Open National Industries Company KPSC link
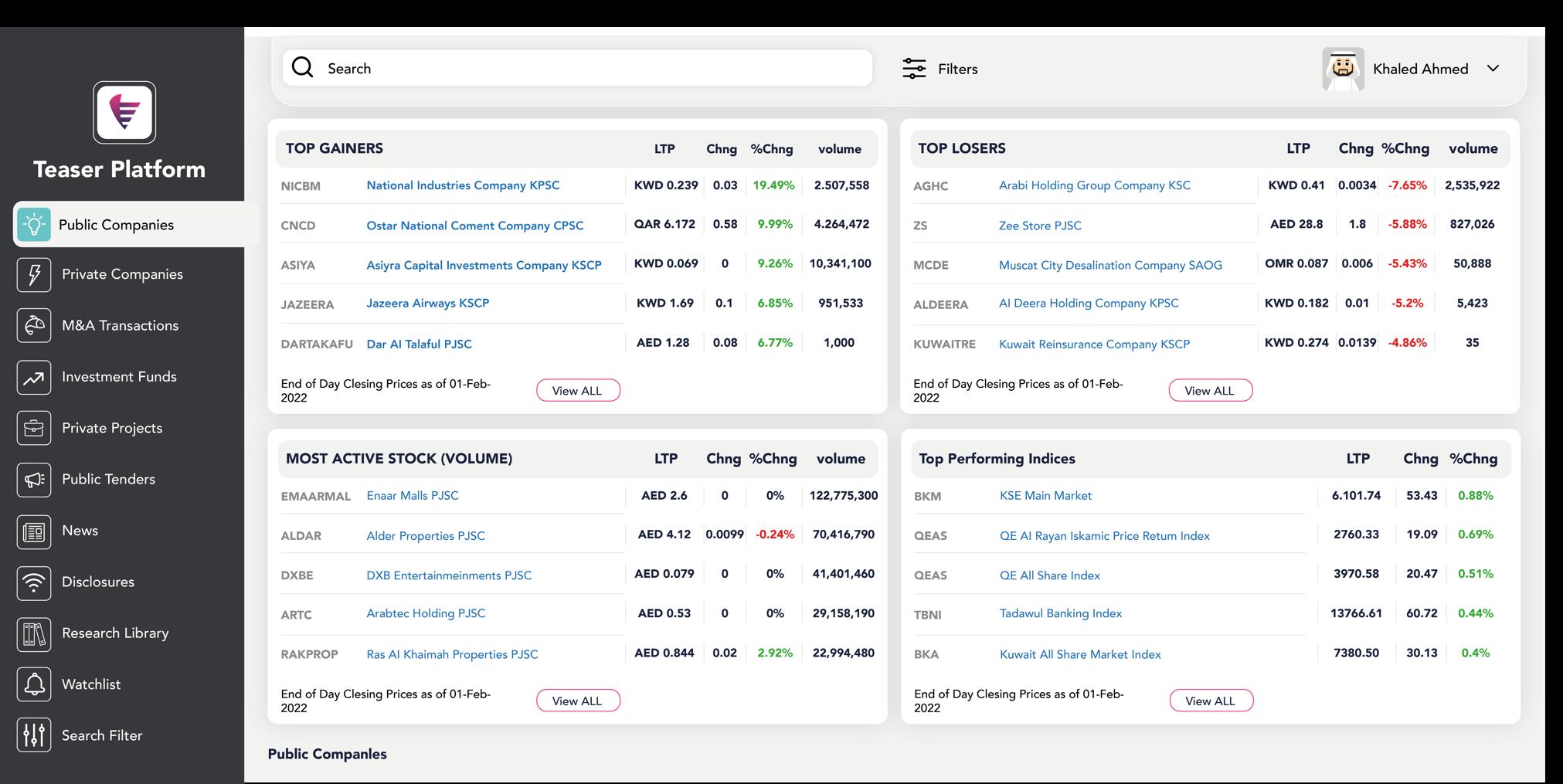 [x=463, y=185]
